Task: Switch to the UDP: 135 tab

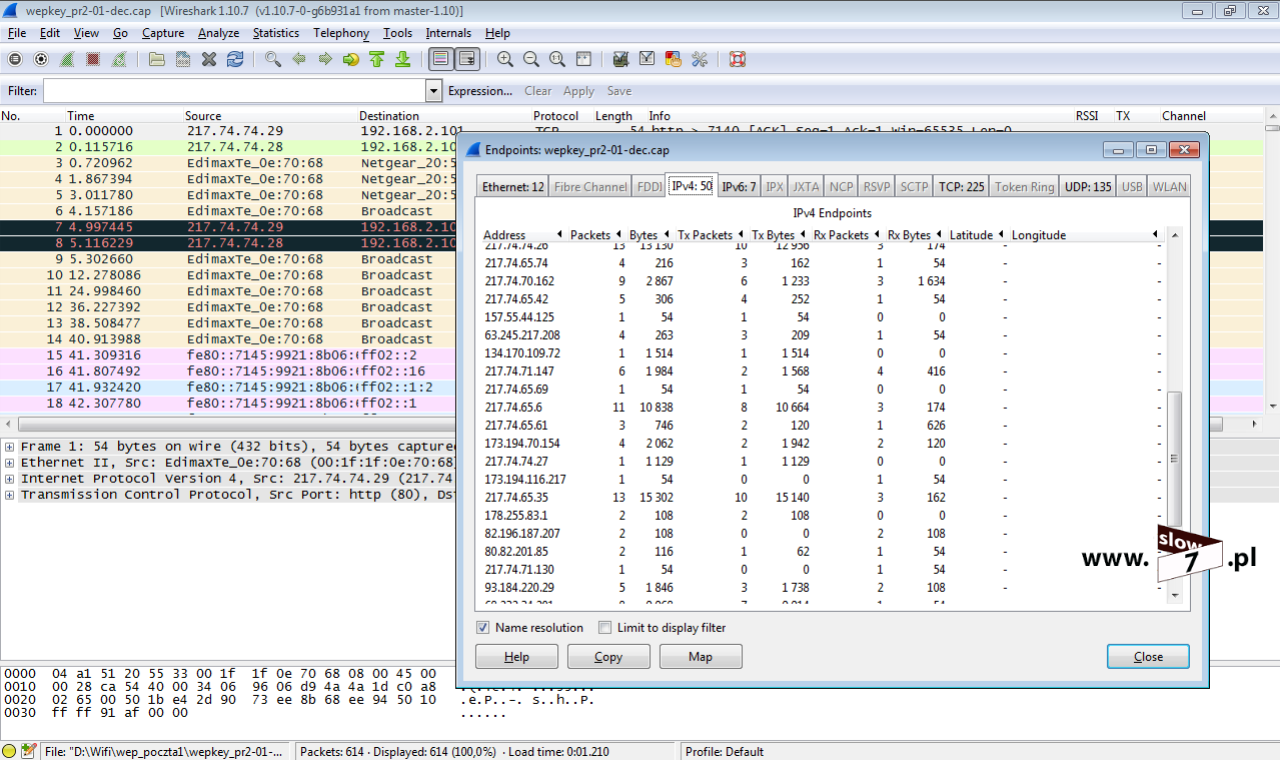Action: coord(1088,187)
